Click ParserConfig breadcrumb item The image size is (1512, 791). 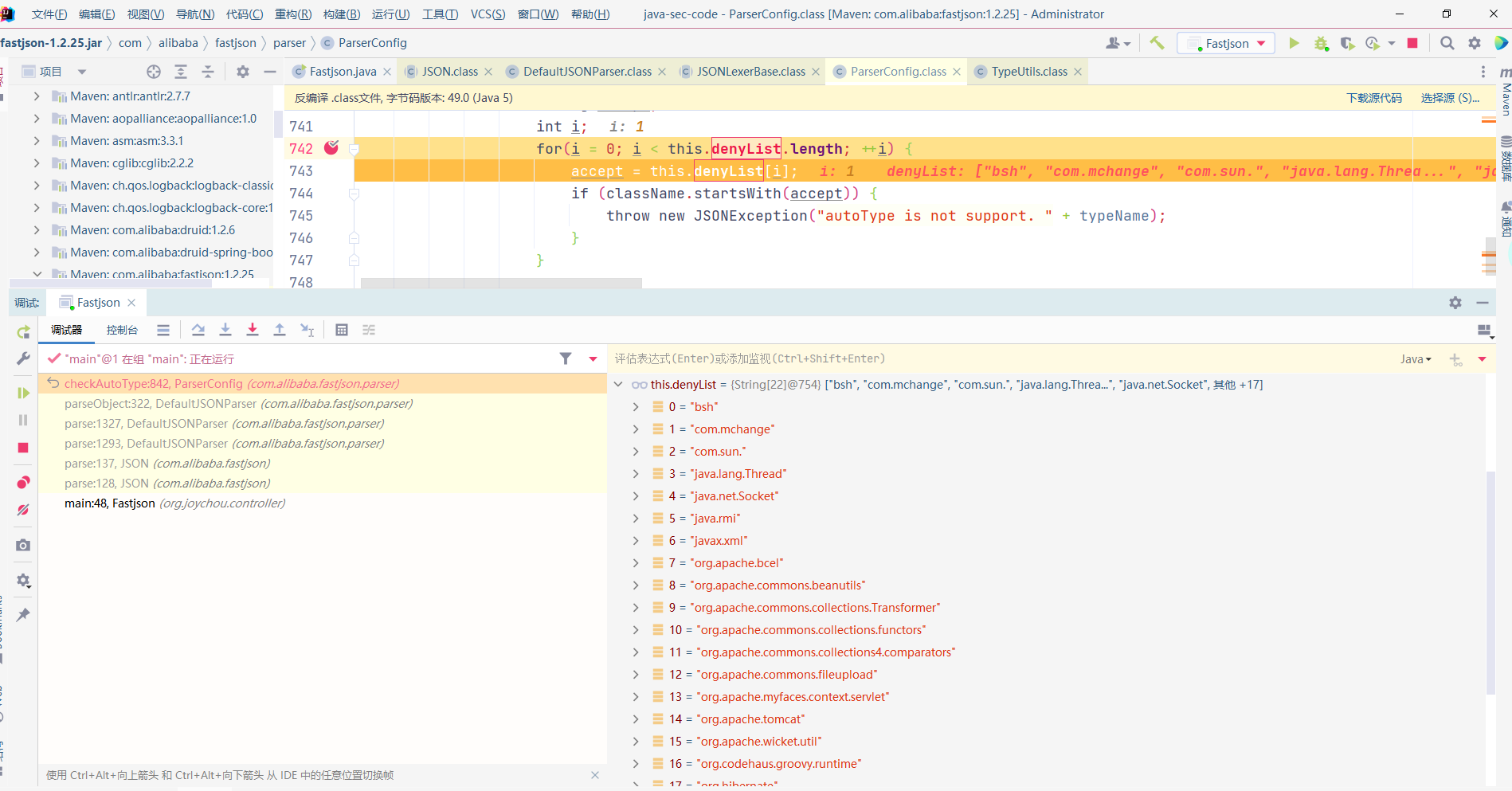pyautogui.click(x=364, y=43)
